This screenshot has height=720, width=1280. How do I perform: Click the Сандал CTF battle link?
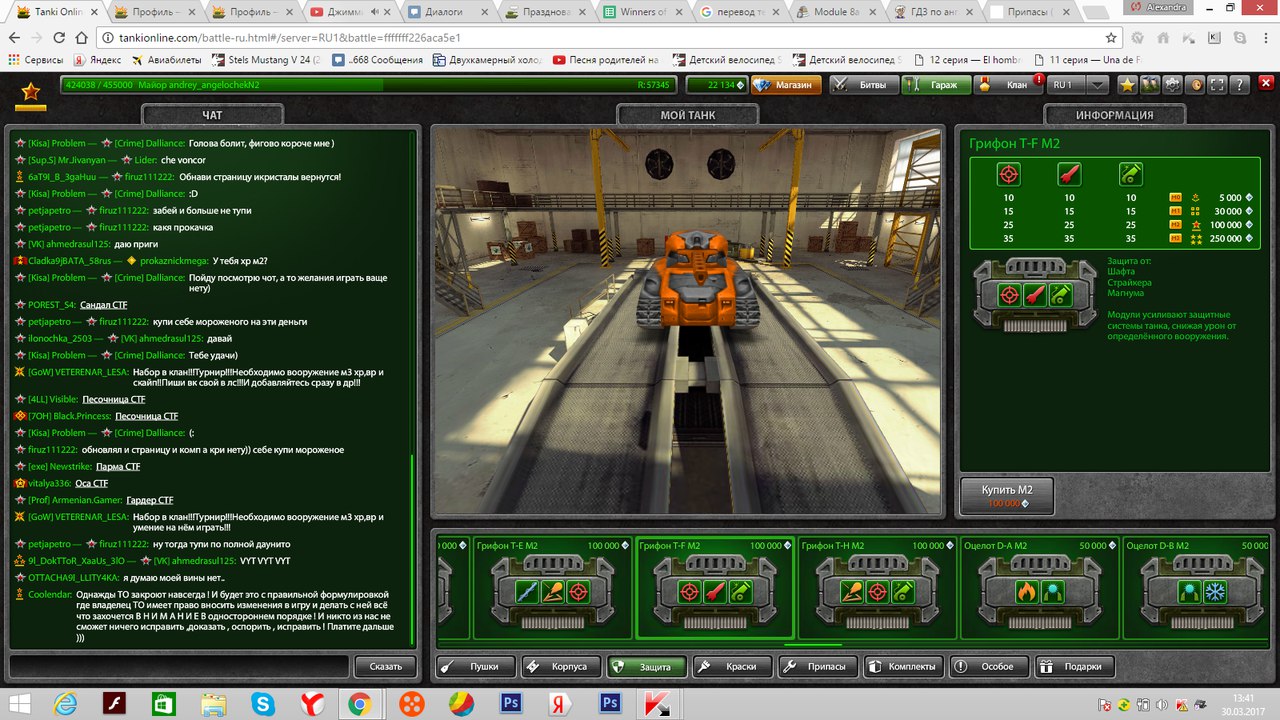[x=104, y=305]
